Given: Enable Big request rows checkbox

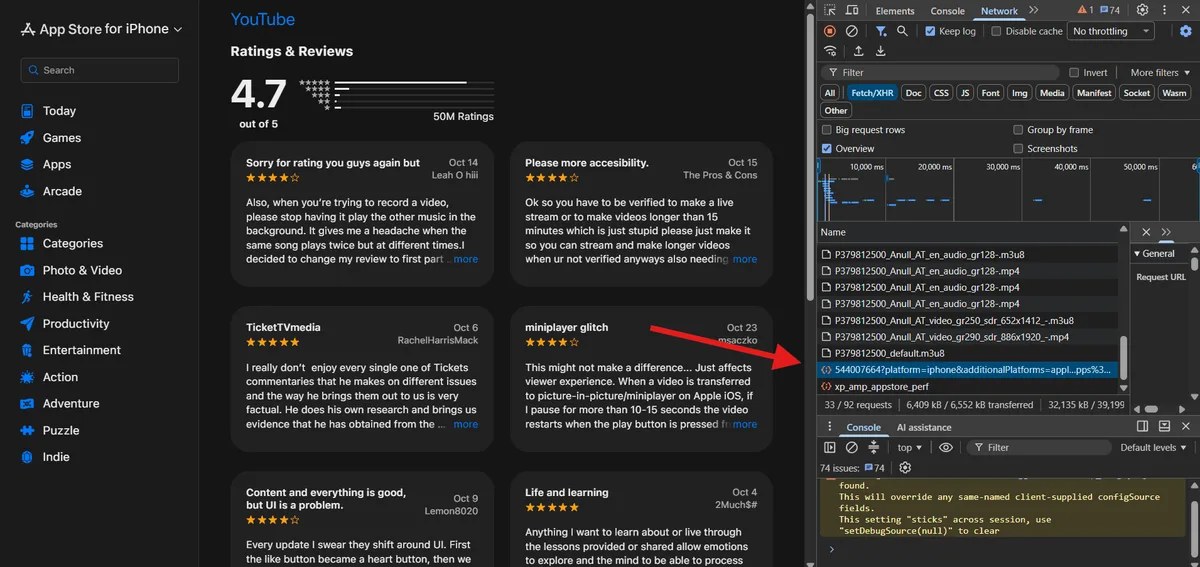Looking at the screenshot, I should (x=827, y=130).
